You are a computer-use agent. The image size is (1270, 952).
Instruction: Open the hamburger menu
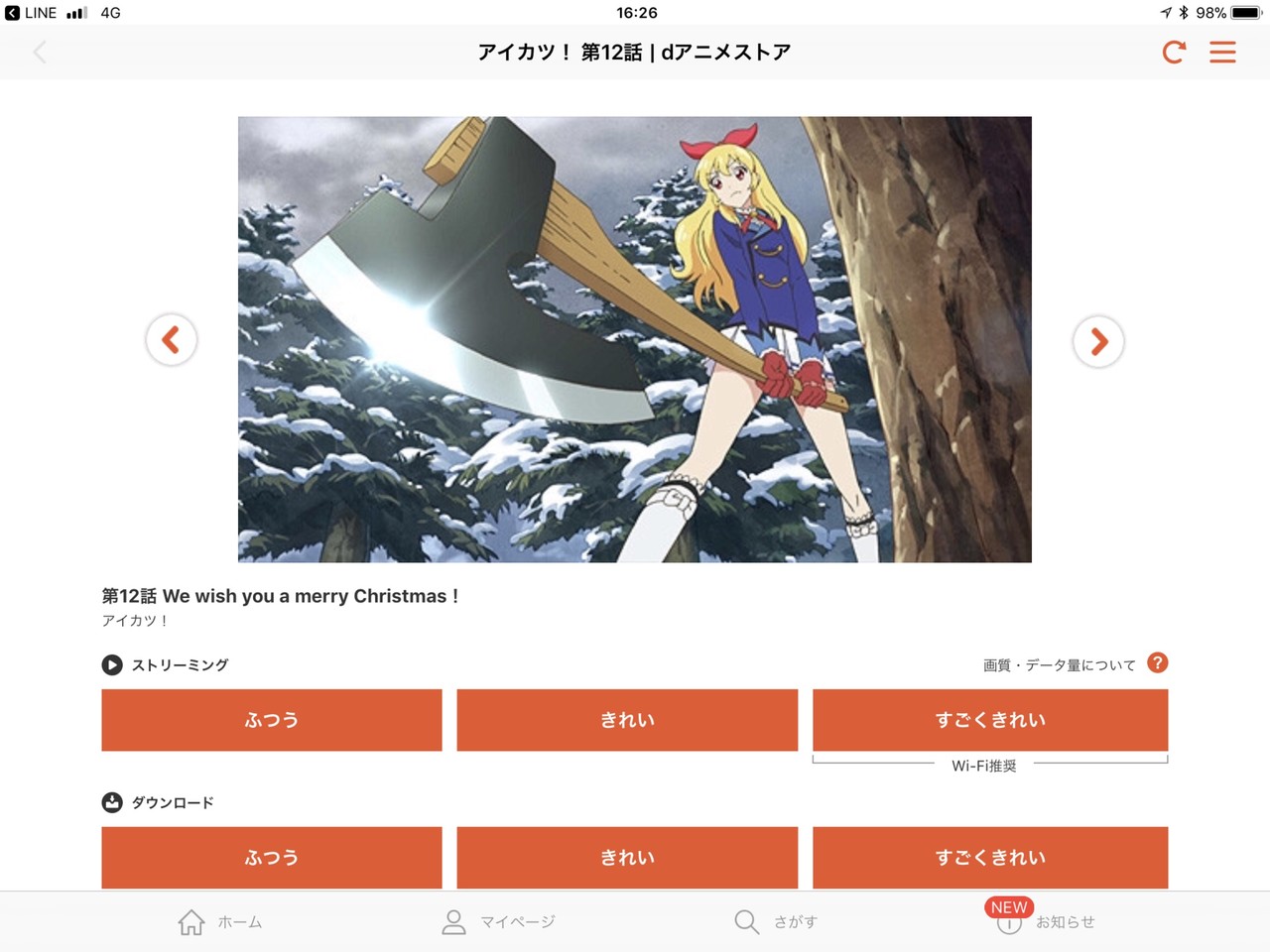1222,52
